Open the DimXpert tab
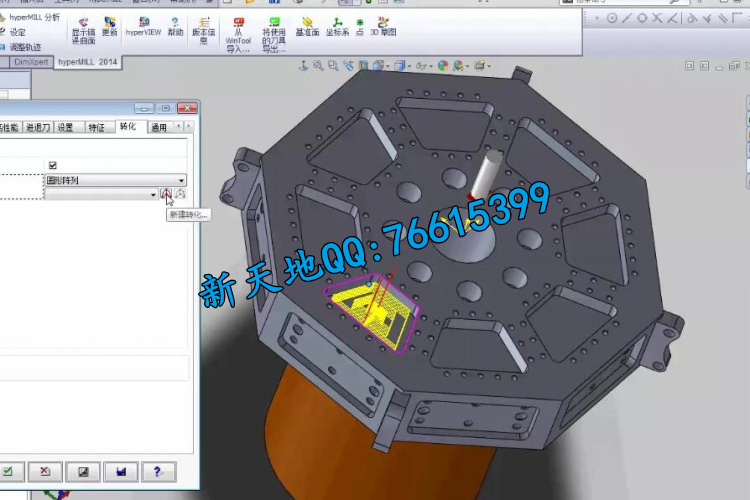The height and width of the screenshot is (500, 750). pyautogui.click(x=27, y=62)
